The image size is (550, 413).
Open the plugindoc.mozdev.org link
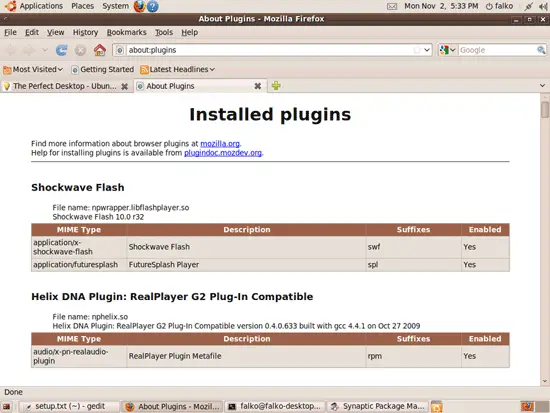click(x=223, y=153)
